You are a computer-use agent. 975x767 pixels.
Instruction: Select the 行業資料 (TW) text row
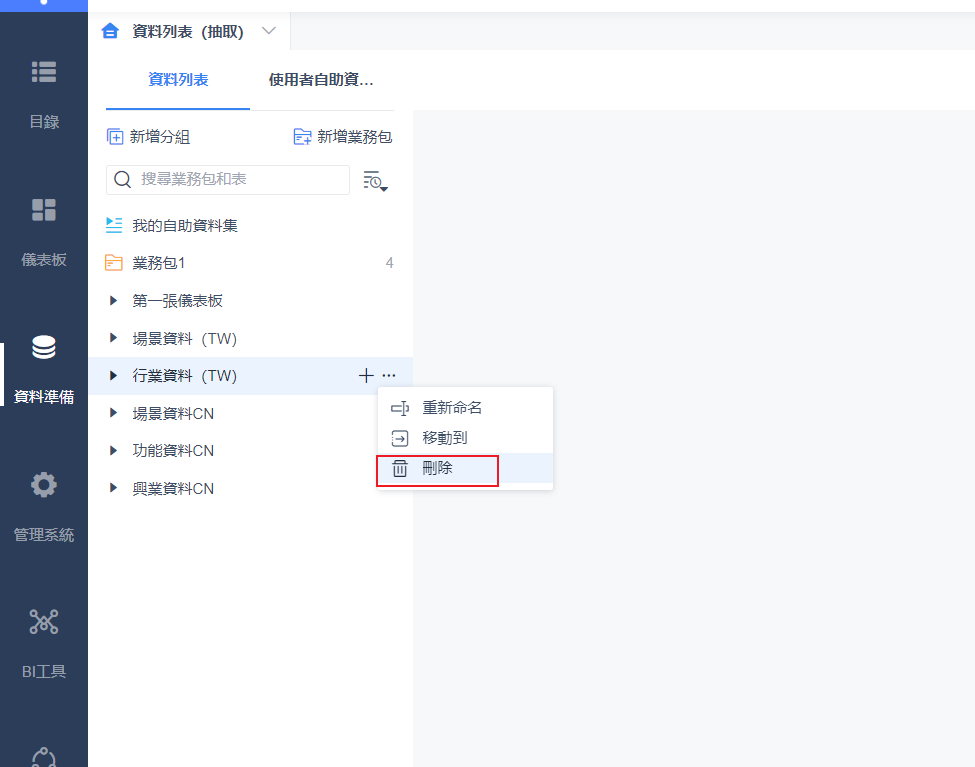click(x=185, y=376)
